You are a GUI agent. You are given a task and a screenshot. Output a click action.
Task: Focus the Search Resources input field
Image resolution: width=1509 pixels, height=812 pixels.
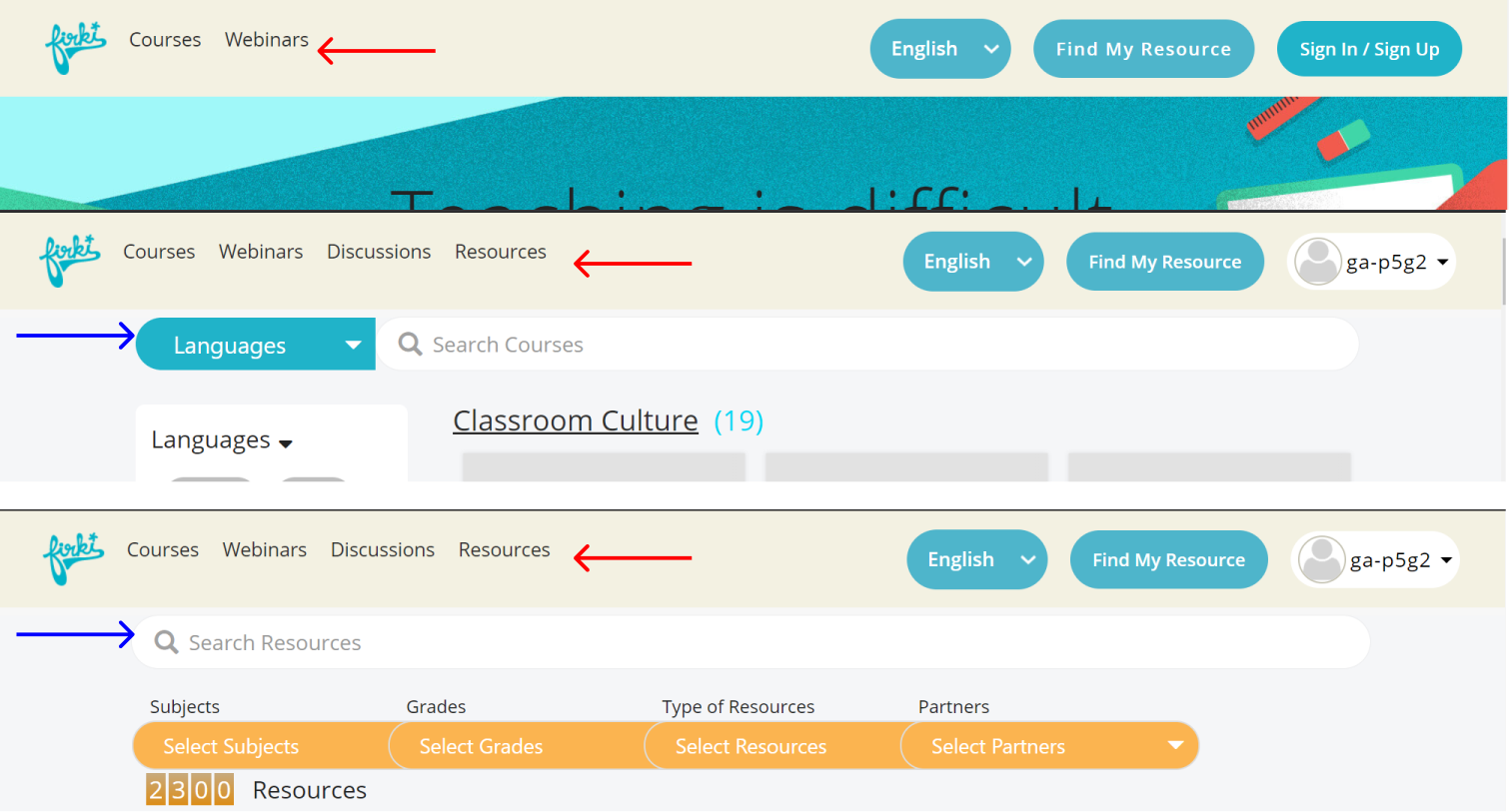tap(752, 642)
